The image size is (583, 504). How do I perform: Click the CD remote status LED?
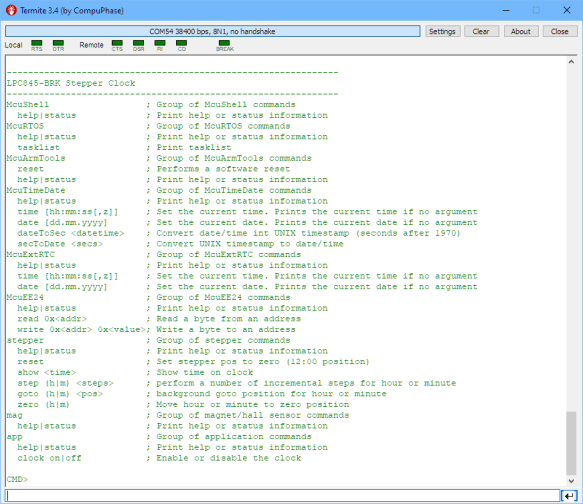point(181,43)
